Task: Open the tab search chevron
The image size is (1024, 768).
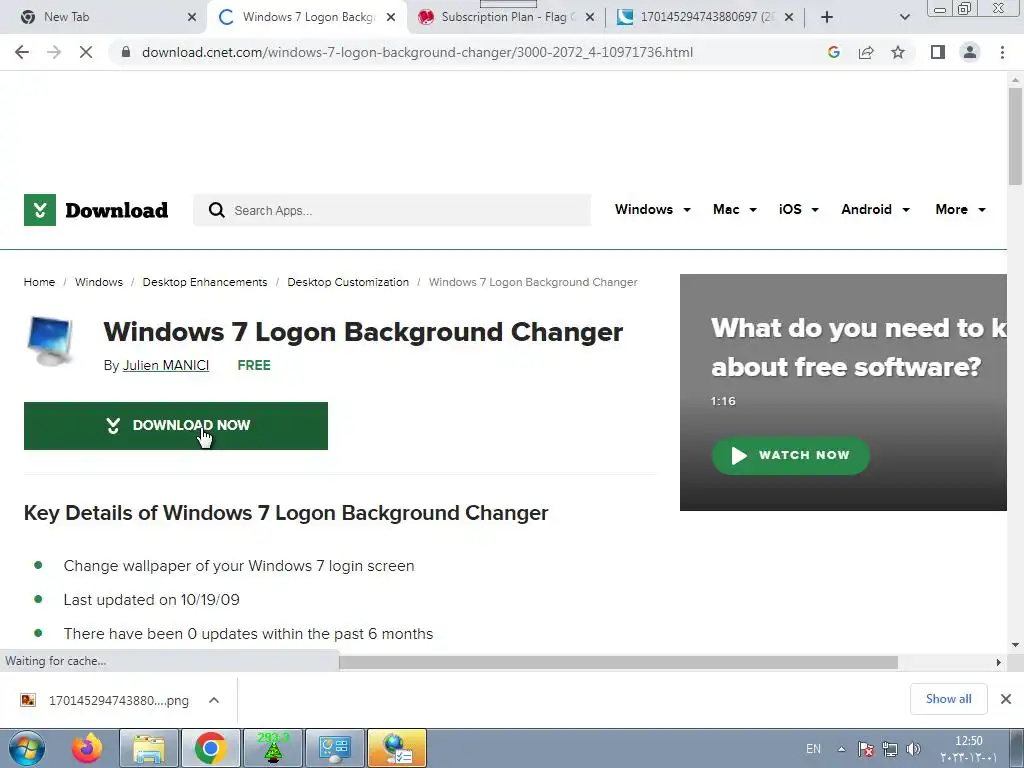Action: point(904,17)
